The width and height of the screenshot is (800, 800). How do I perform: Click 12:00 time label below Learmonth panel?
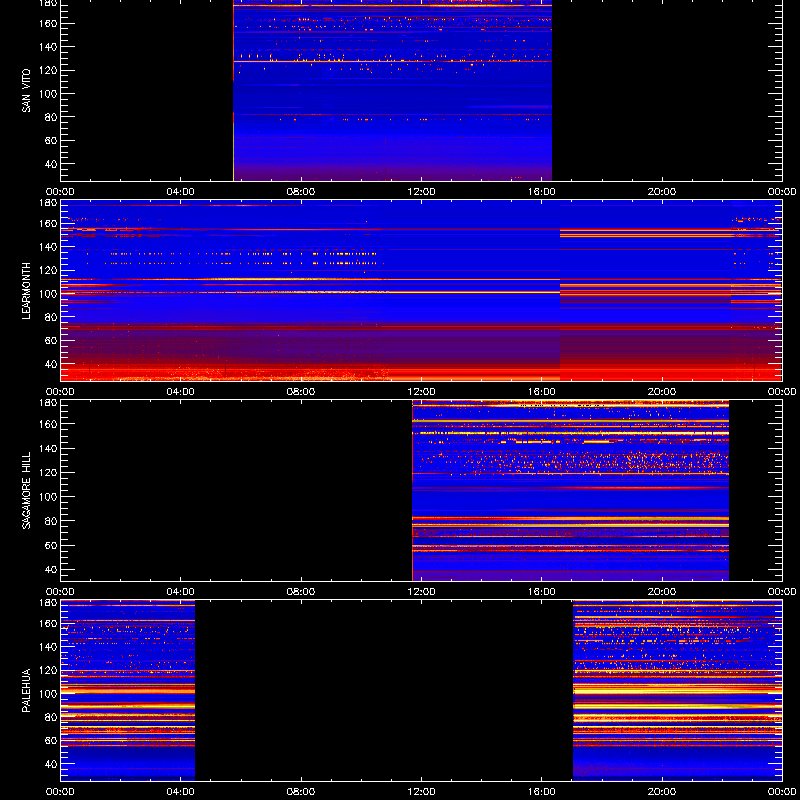pos(421,392)
